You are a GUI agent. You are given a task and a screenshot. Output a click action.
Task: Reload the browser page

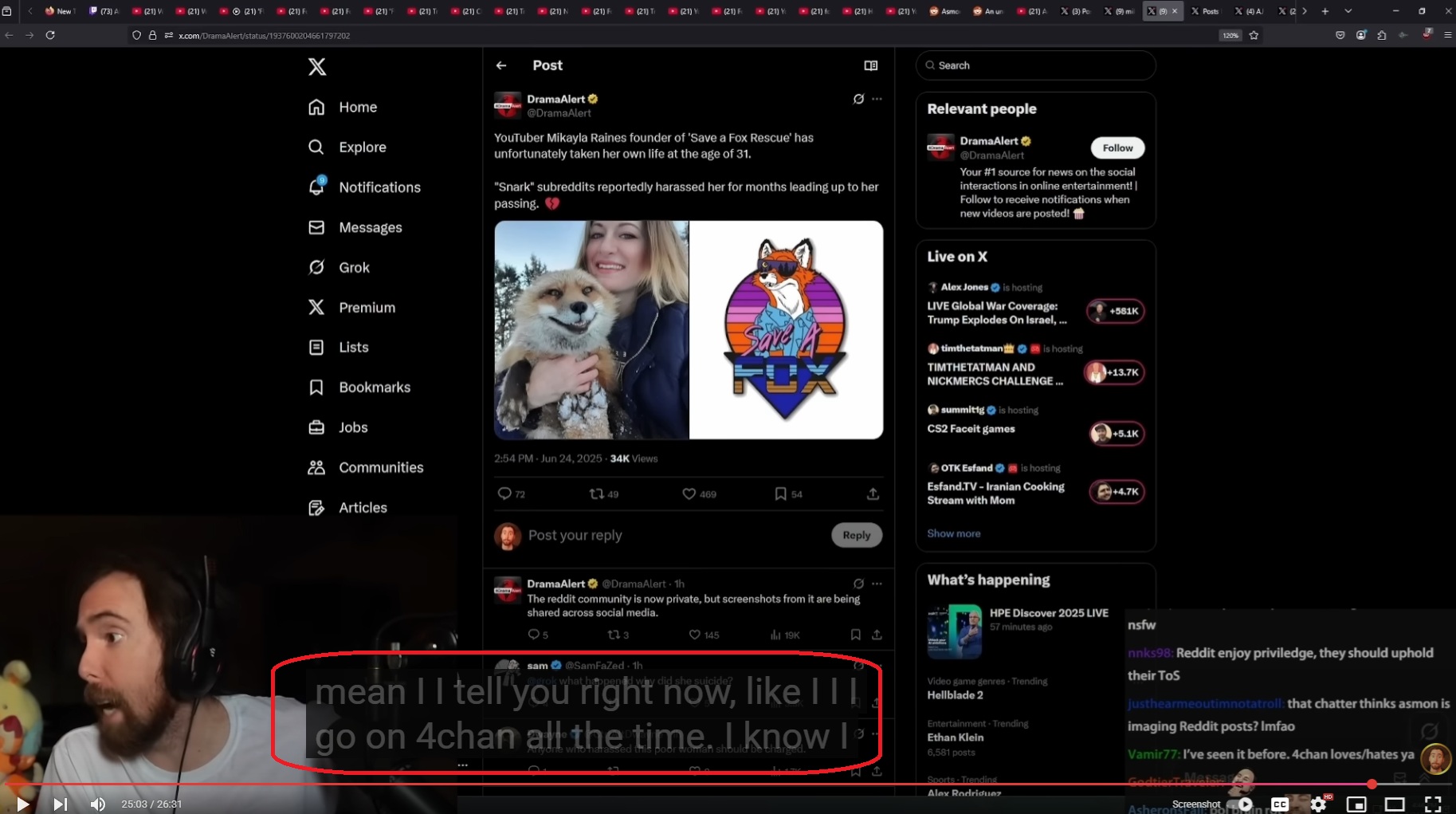50,35
